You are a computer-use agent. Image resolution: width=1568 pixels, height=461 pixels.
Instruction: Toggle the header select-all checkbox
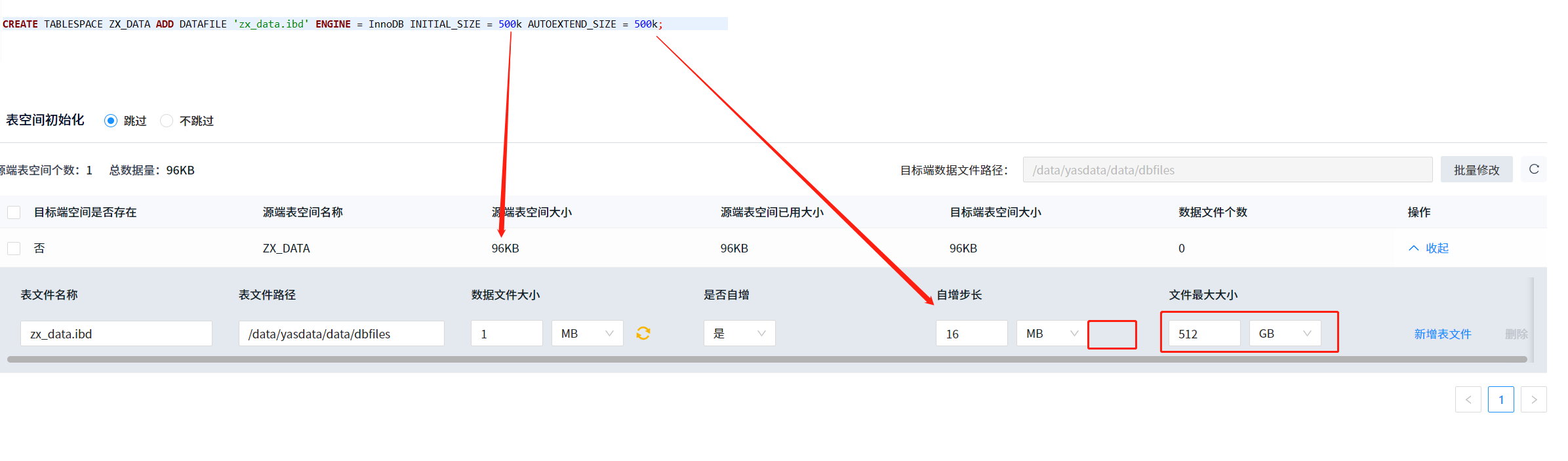(14, 212)
